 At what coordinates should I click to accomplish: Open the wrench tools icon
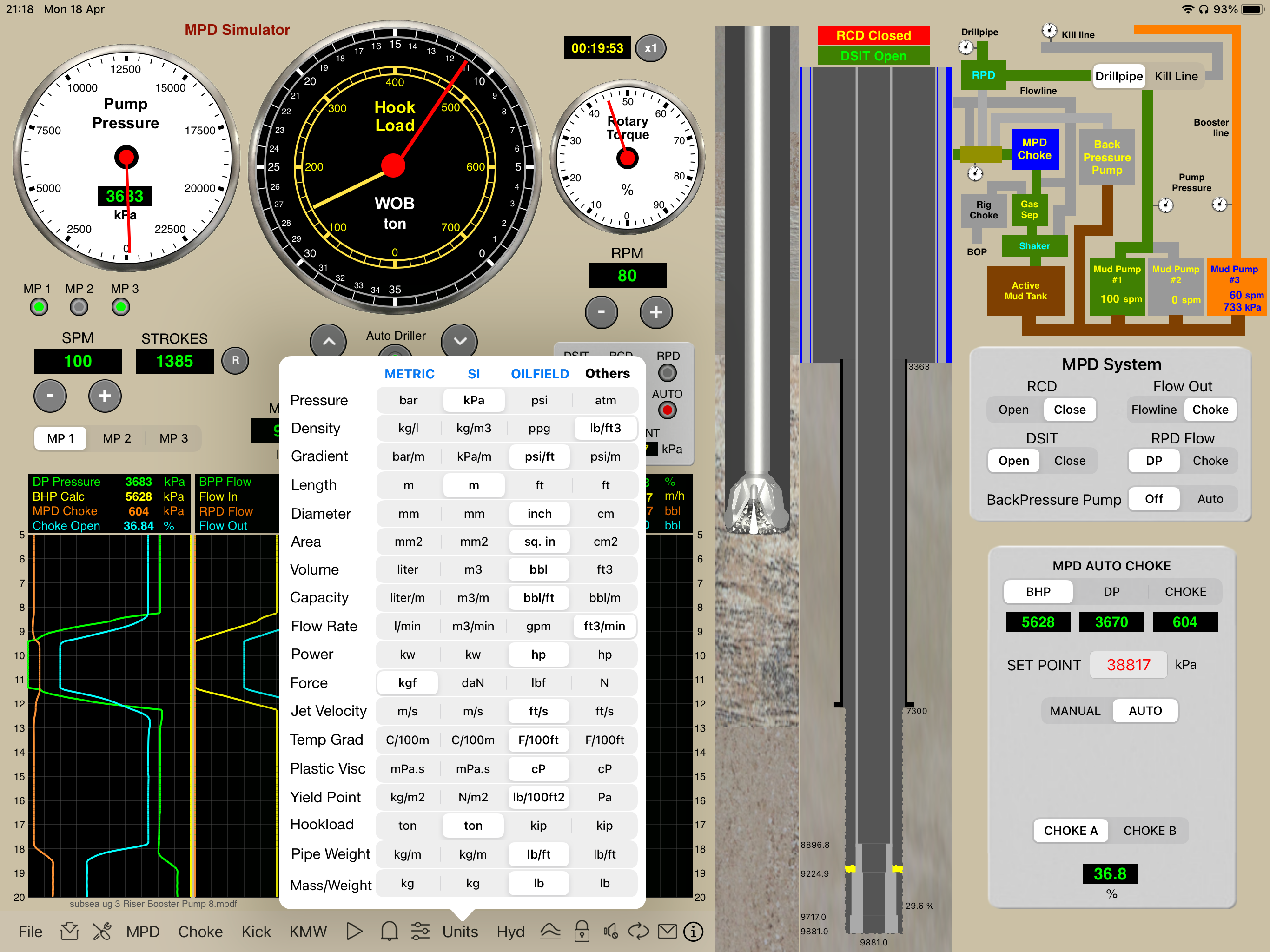pyautogui.click(x=102, y=932)
